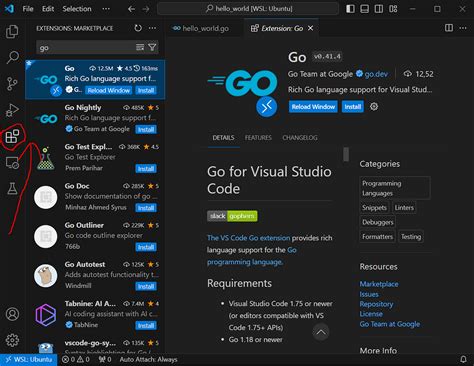Switch to the DETAILS tab
Image resolution: width=474 pixels, height=366 pixels.
tap(223, 138)
